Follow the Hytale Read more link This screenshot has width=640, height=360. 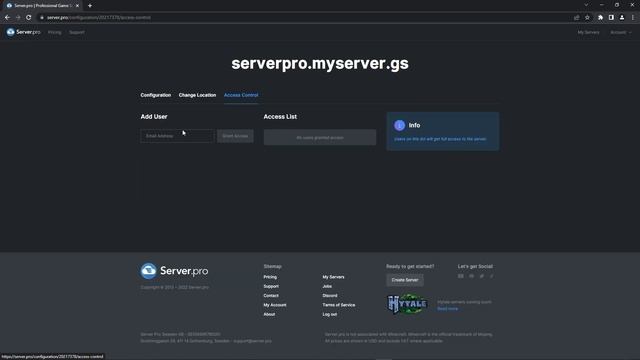[x=447, y=309]
